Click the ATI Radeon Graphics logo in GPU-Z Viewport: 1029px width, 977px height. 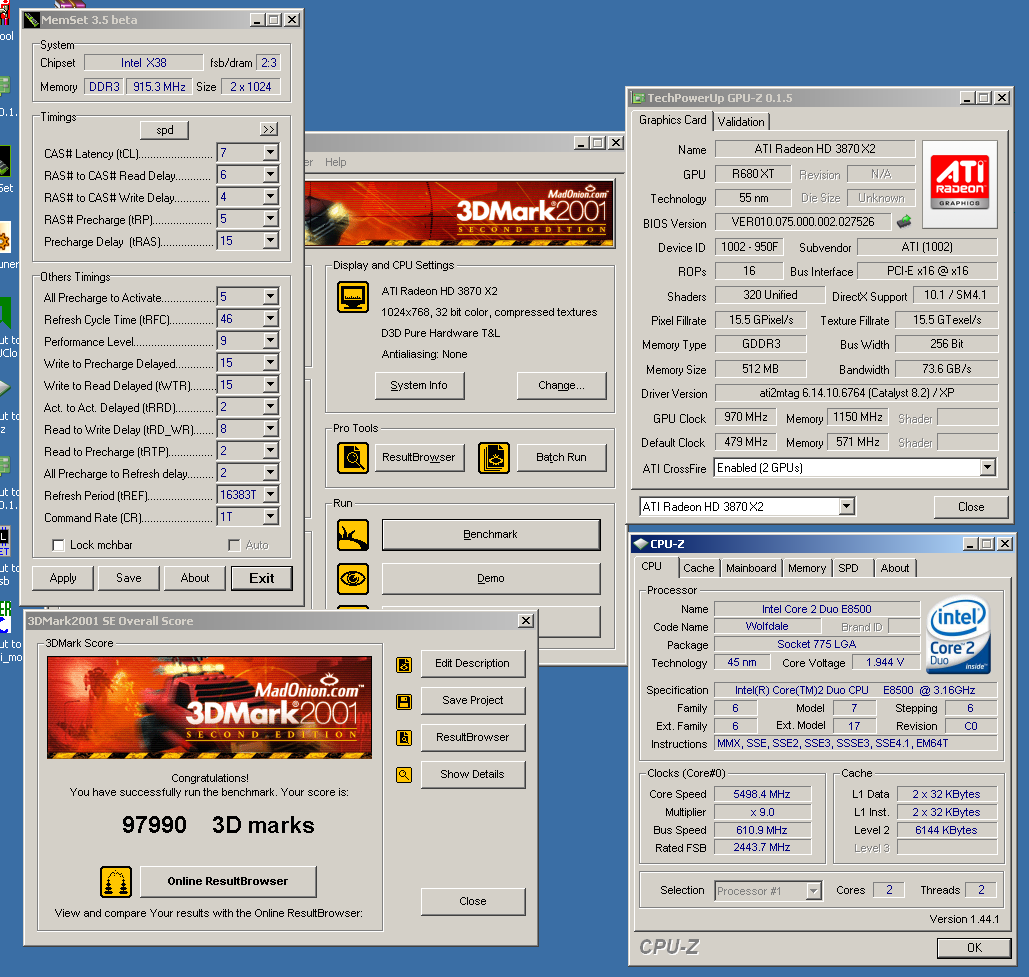click(x=959, y=184)
